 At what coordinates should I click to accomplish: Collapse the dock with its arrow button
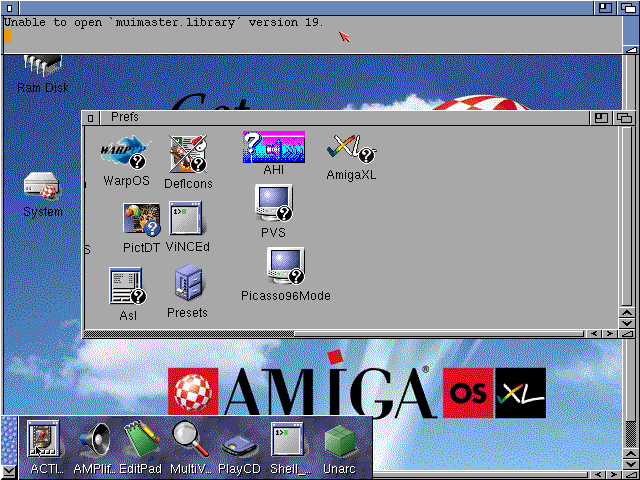8,472
